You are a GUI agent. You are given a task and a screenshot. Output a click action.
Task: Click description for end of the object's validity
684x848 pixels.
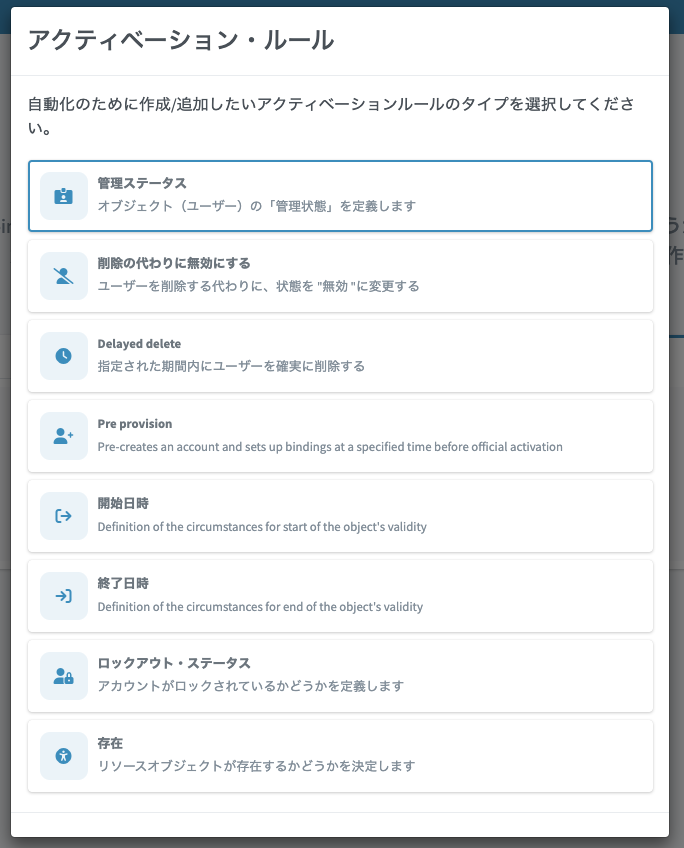point(260,607)
